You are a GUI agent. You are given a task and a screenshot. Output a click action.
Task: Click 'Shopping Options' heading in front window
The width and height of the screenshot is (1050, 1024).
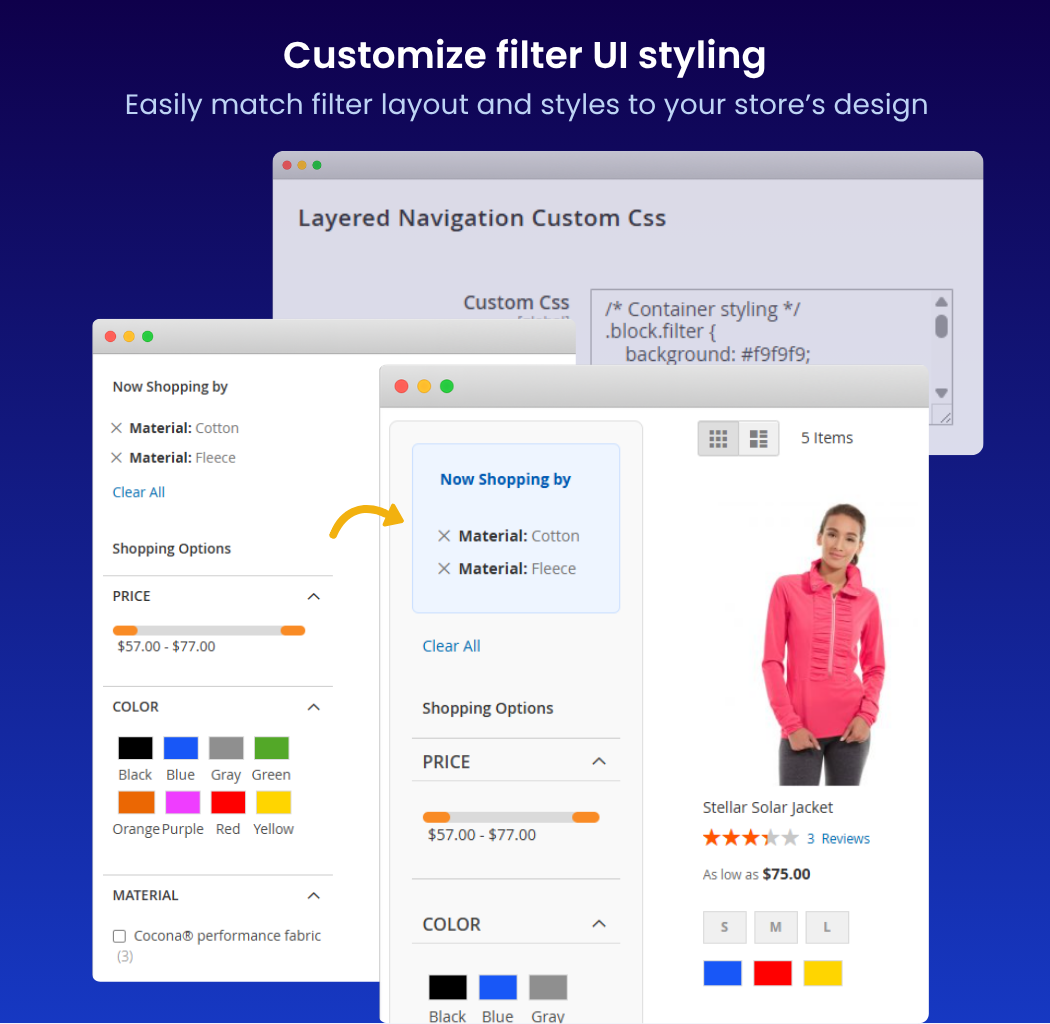[488, 709]
